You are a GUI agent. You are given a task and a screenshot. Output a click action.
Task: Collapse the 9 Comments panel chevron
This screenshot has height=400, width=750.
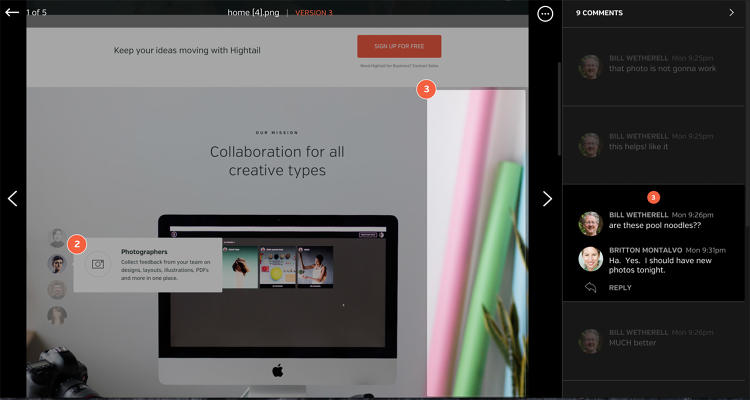(x=731, y=13)
